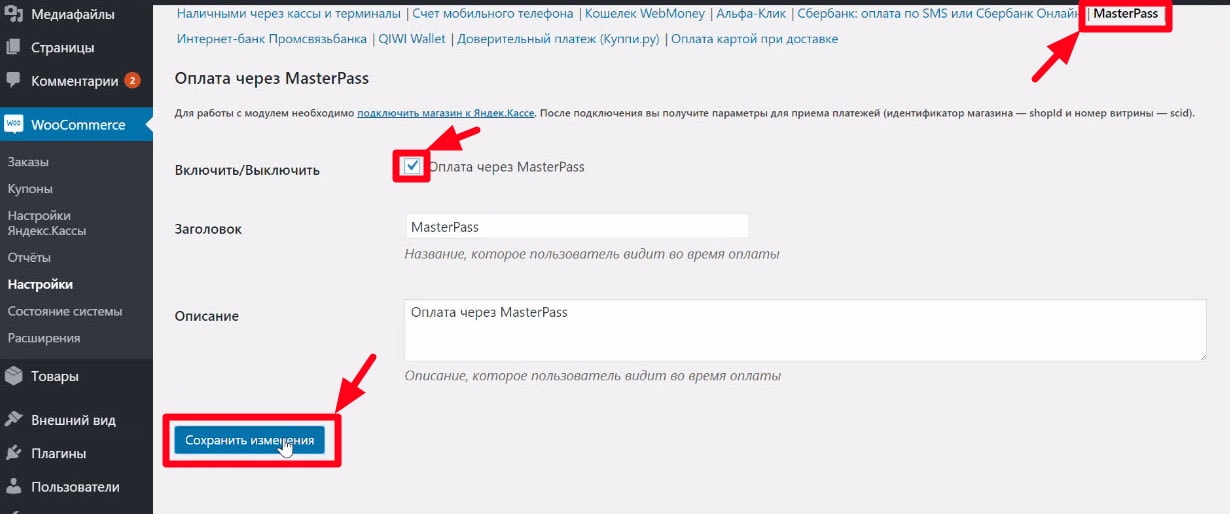Click the Описание textarea
1230x514 pixels.
point(805,330)
